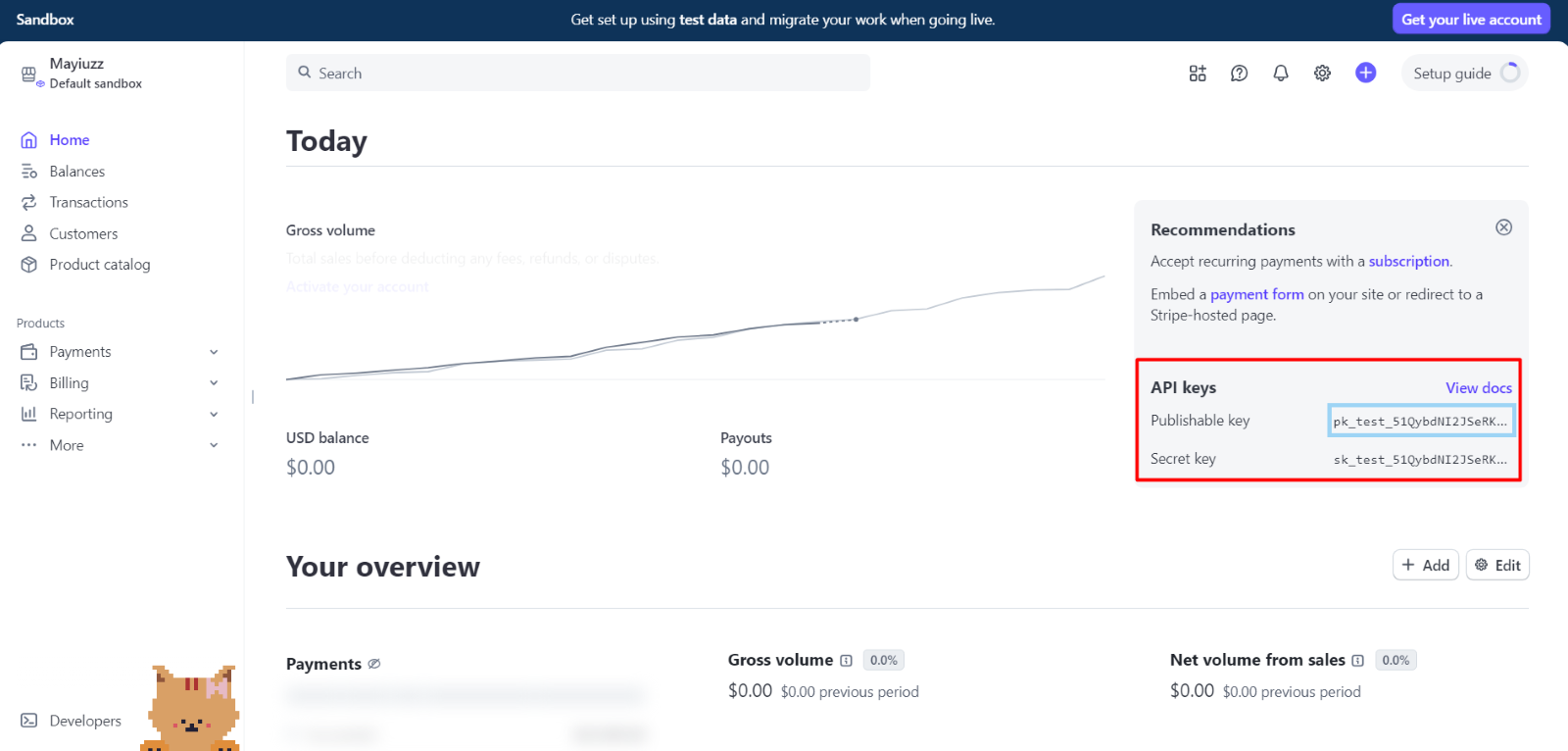Image resolution: width=1568 pixels, height=751 pixels.
Task: Open the apps grid icon in top bar
Action: 1198,74
